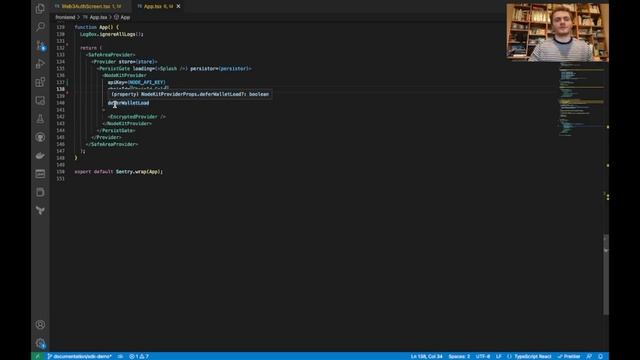Viewport: 640px width, 360px height.
Task: Open the Source Control view with the badge
Action: click(40, 45)
